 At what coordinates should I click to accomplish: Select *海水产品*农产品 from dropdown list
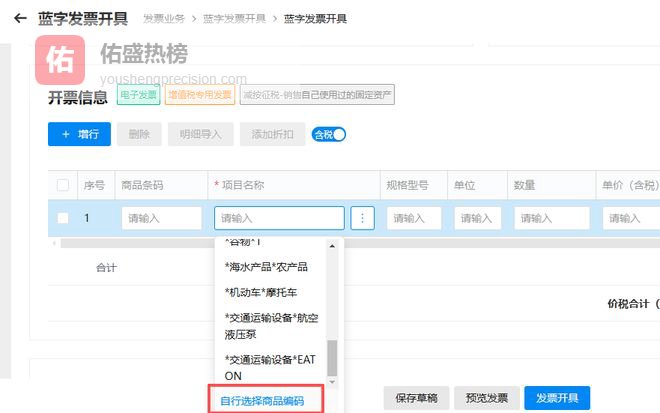coord(266,266)
